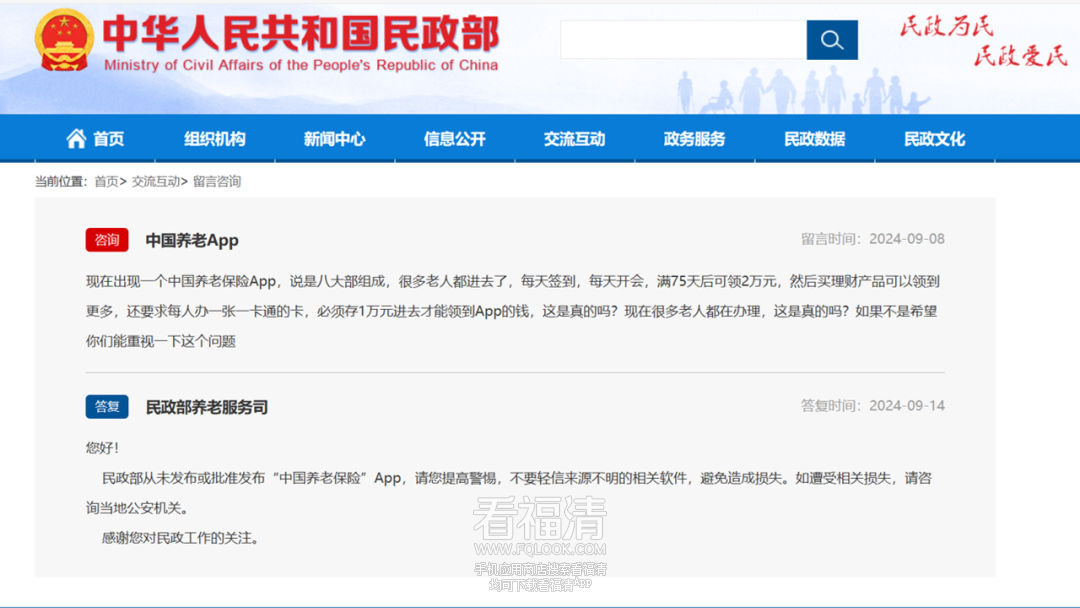Open the 交流互动 navigation menu

(x=574, y=139)
